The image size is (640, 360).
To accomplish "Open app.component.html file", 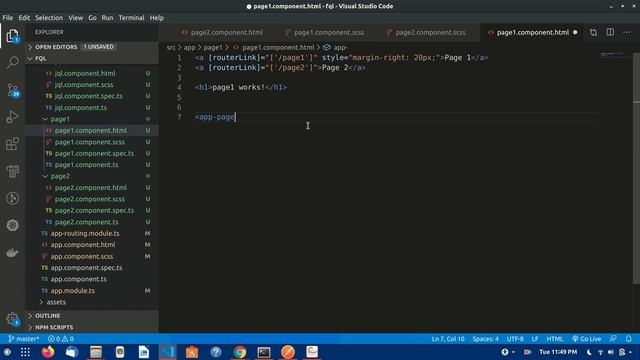I will [x=83, y=245].
